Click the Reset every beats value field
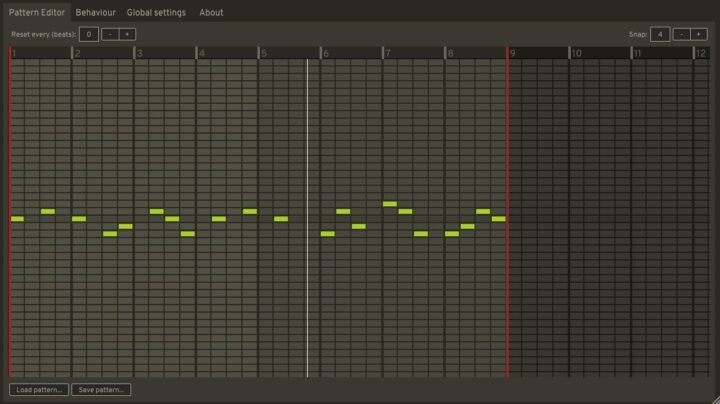The width and height of the screenshot is (720, 404). [89, 34]
